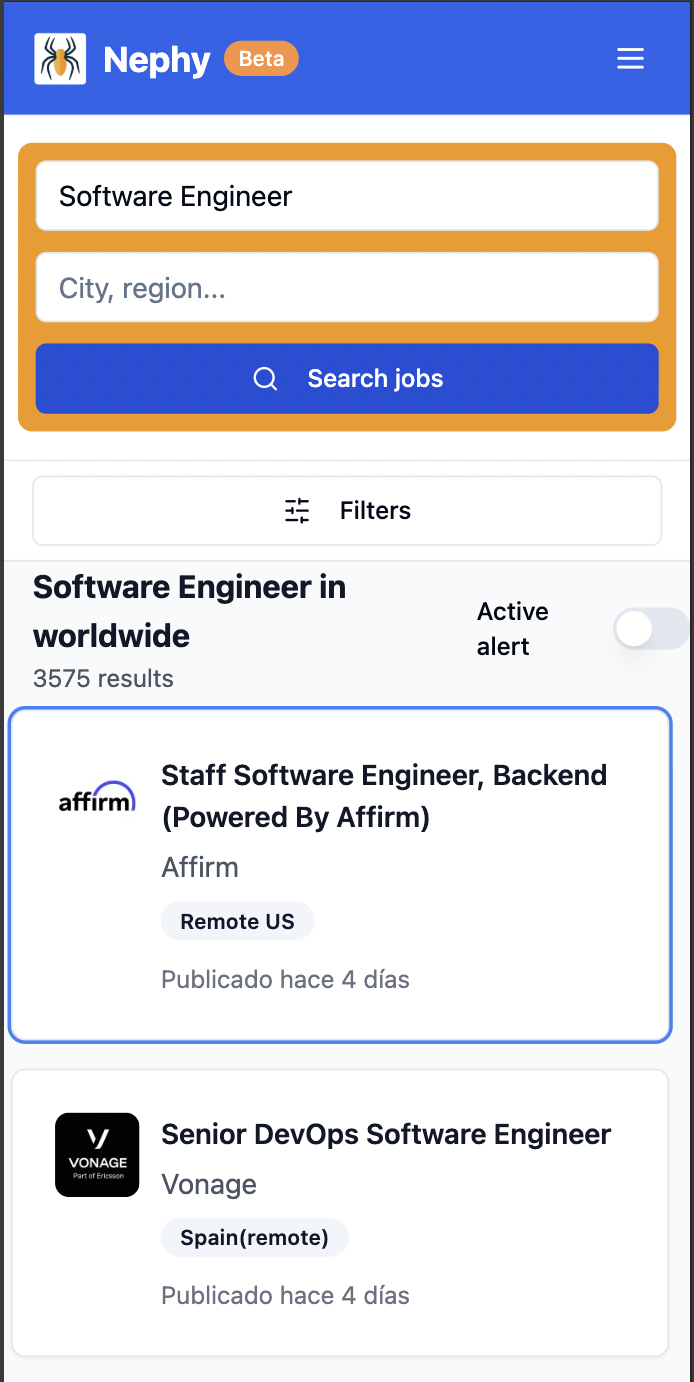Click the "3575 results" text

click(x=103, y=678)
